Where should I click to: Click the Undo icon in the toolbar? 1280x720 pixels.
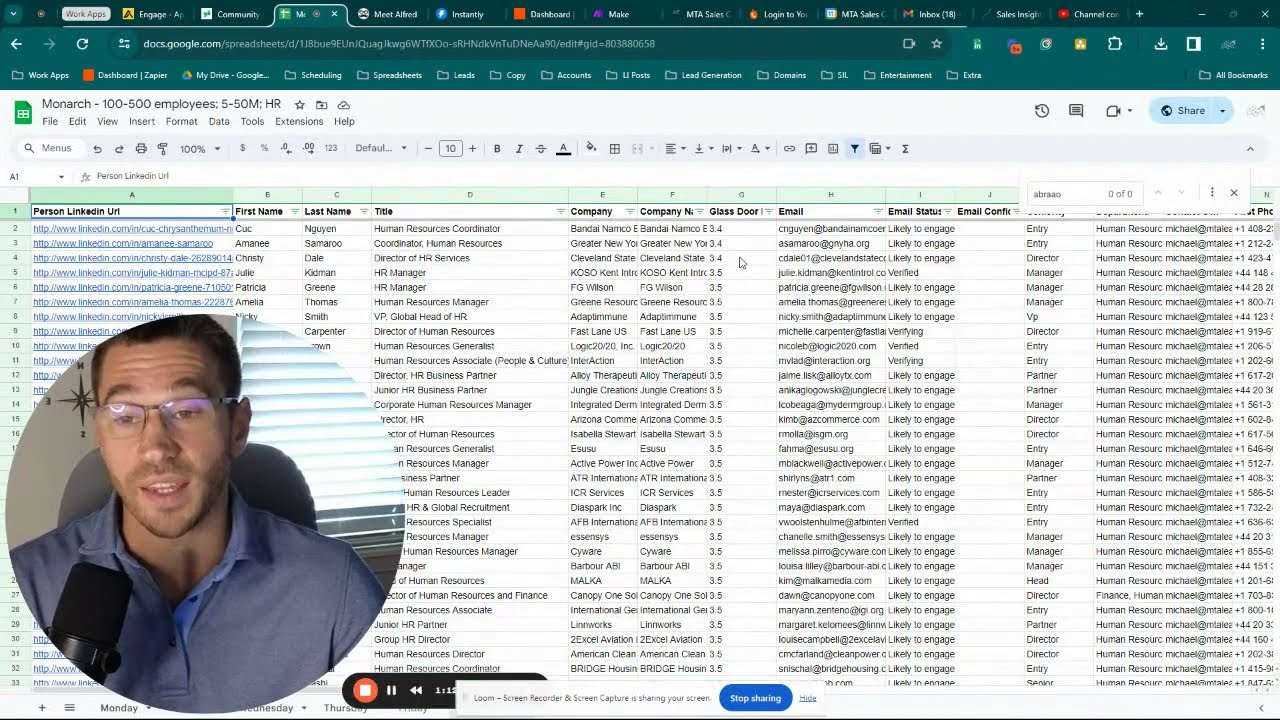97,148
